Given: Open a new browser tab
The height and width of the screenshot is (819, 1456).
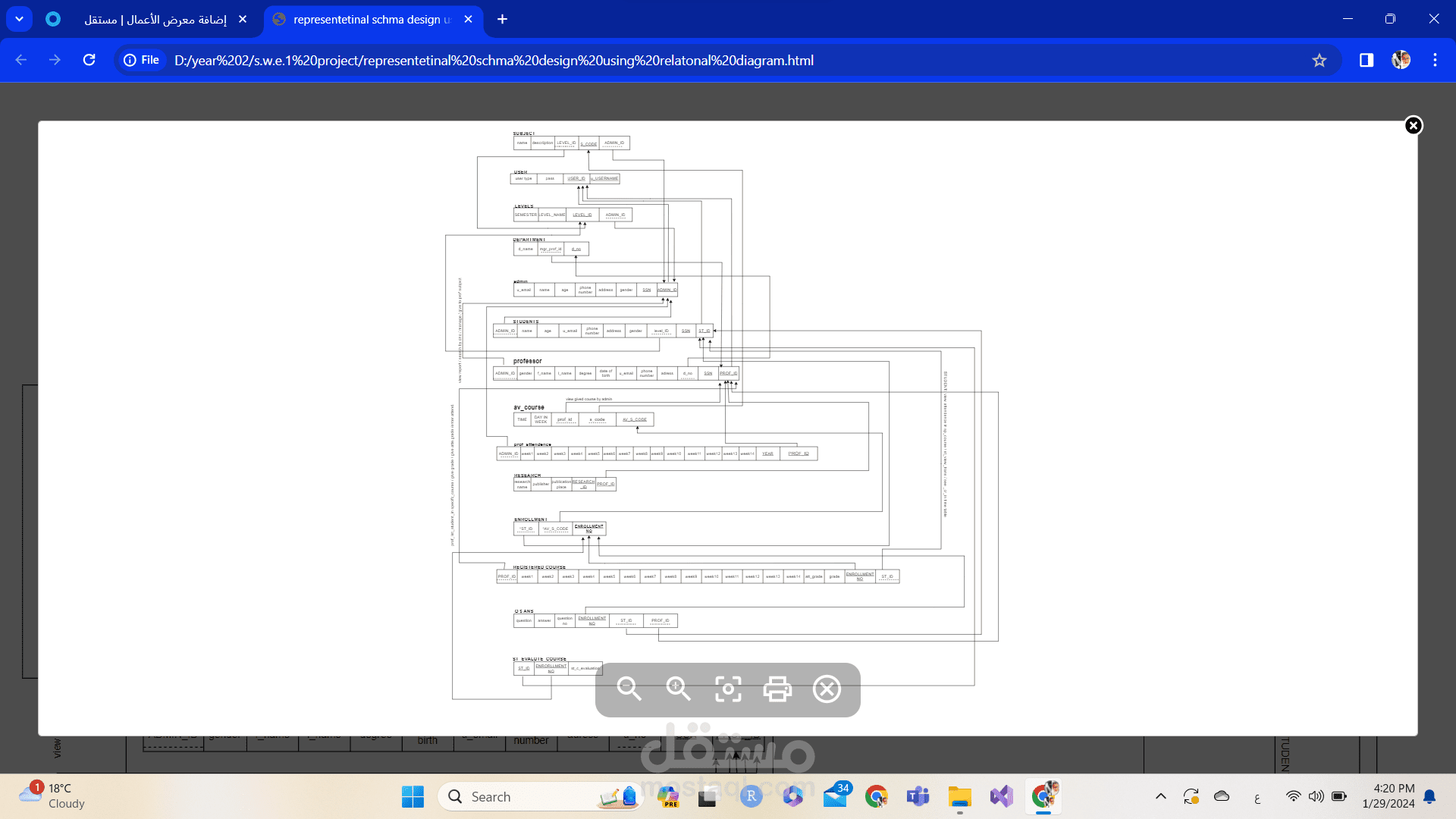Looking at the screenshot, I should tap(502, 19).
